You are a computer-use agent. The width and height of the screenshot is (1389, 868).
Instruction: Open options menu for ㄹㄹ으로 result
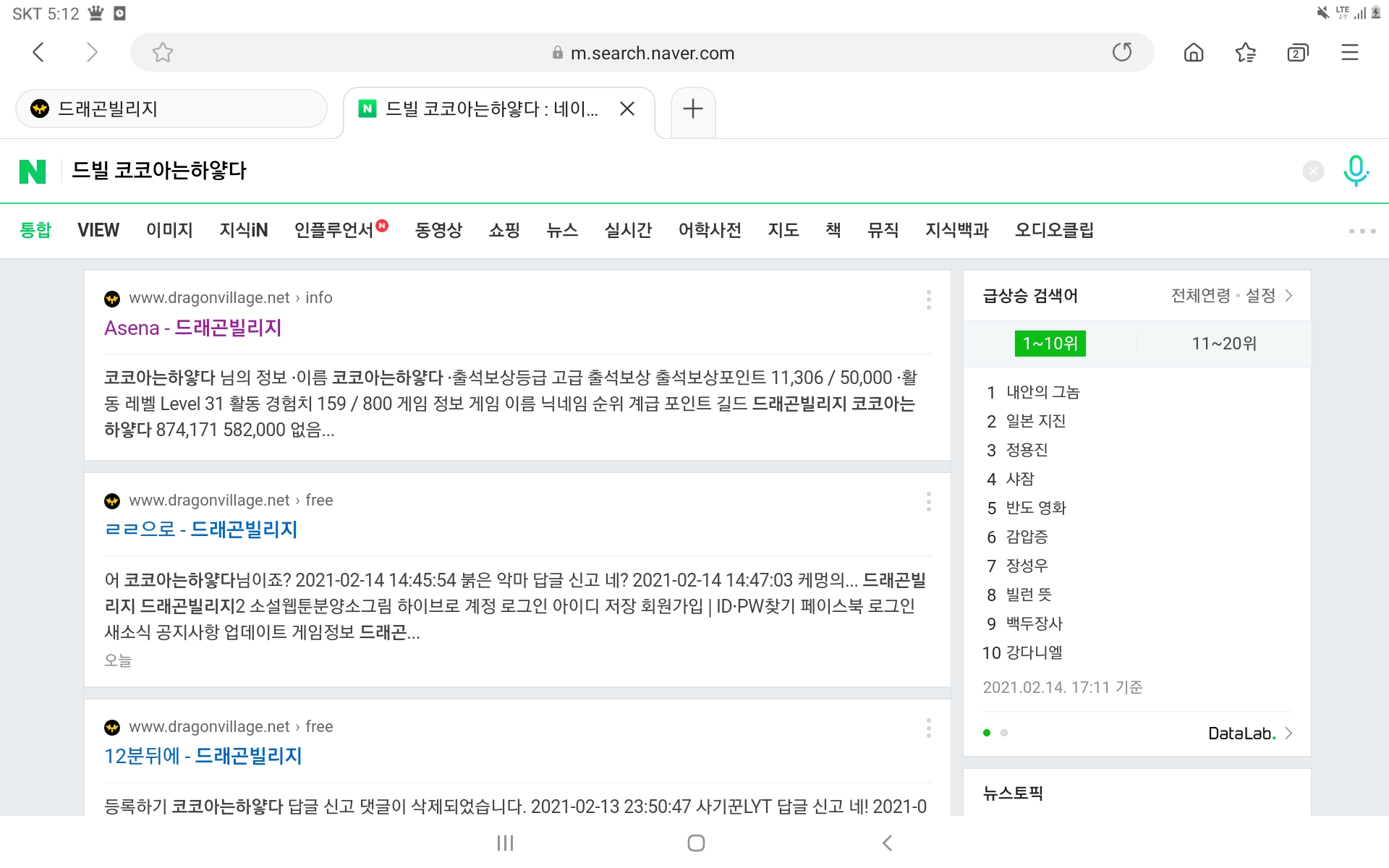(929, 501)
